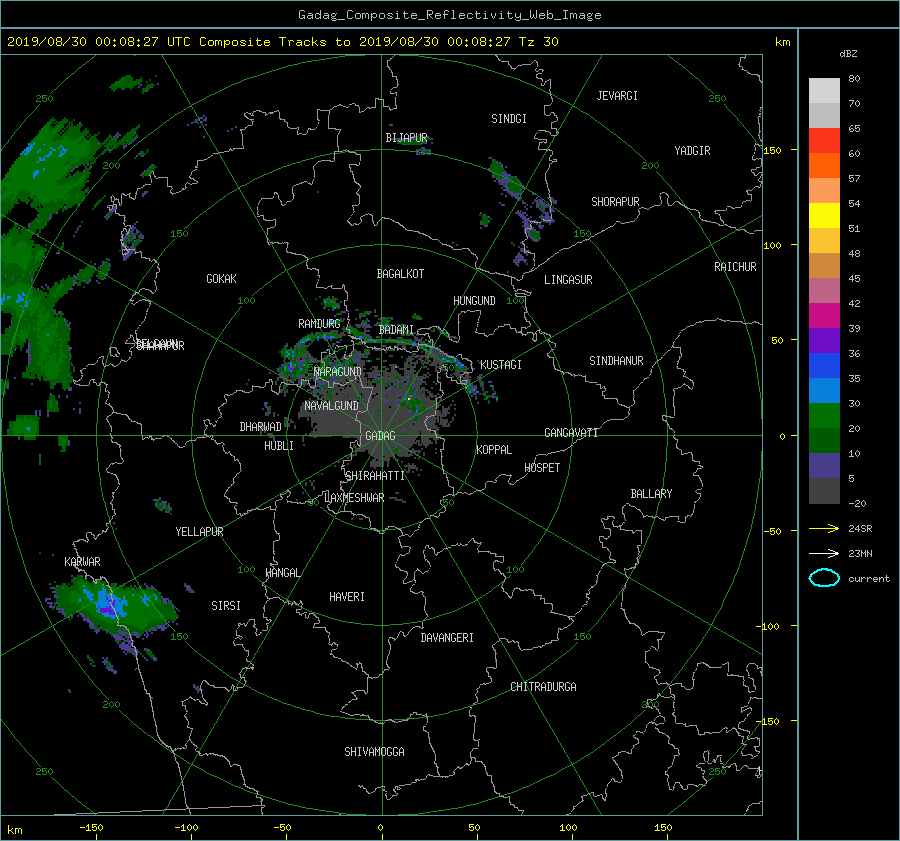
Task: Click the LAXMESHWAR city label
Action: click(354, 498)
